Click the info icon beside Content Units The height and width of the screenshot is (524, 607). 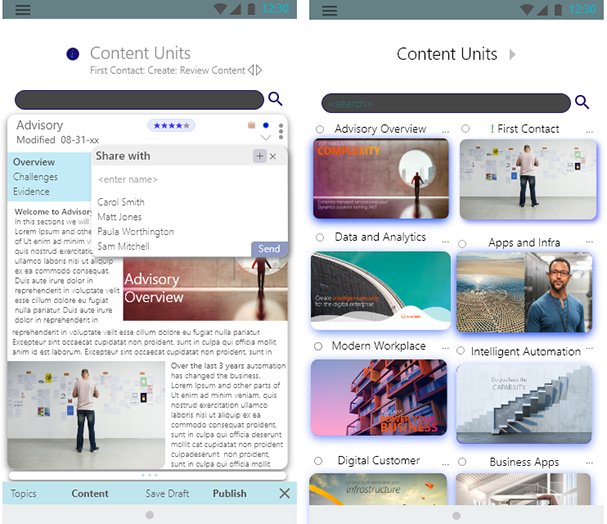pos(72,54)
